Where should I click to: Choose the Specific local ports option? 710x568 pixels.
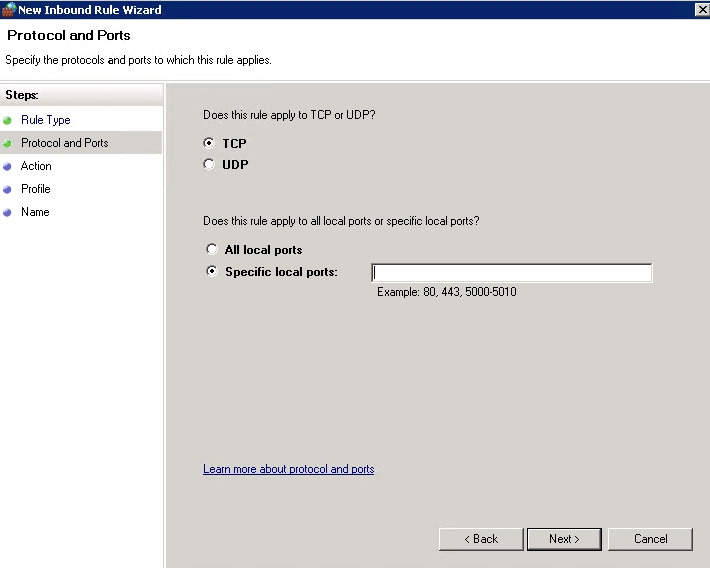tap(211, 271)
